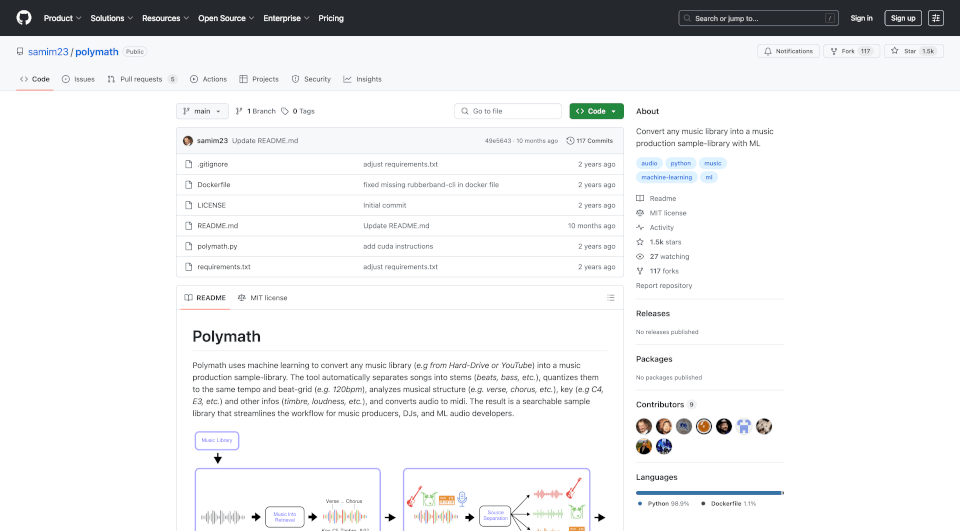The height and width of the screenshot is (531, 960).
Task: Open the polymath repository name link
Action: (97, 51)
